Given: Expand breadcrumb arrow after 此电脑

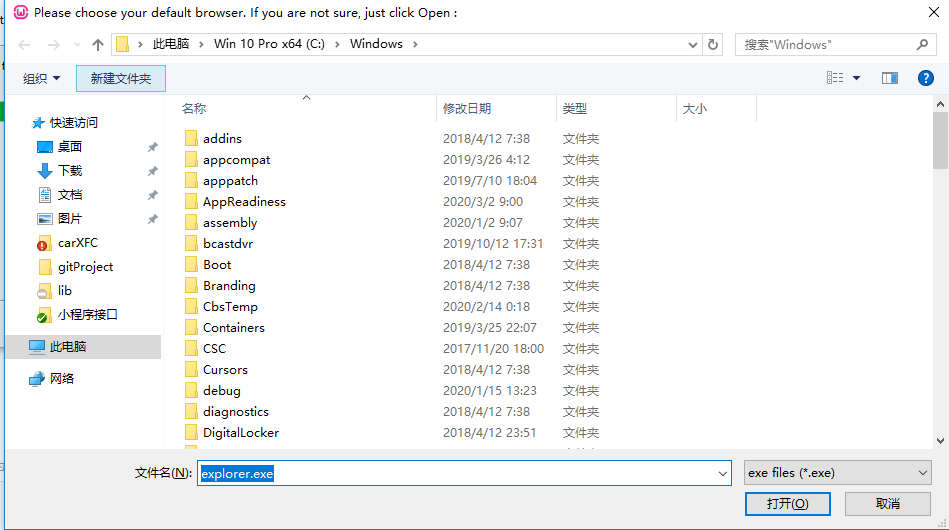Looking at the screenshot, I should pyautogui.click(x=201, y=44).
